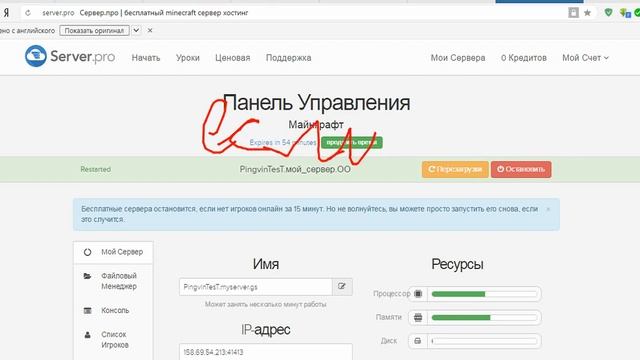Click the green shield protection icon

[x=609, y=13]
